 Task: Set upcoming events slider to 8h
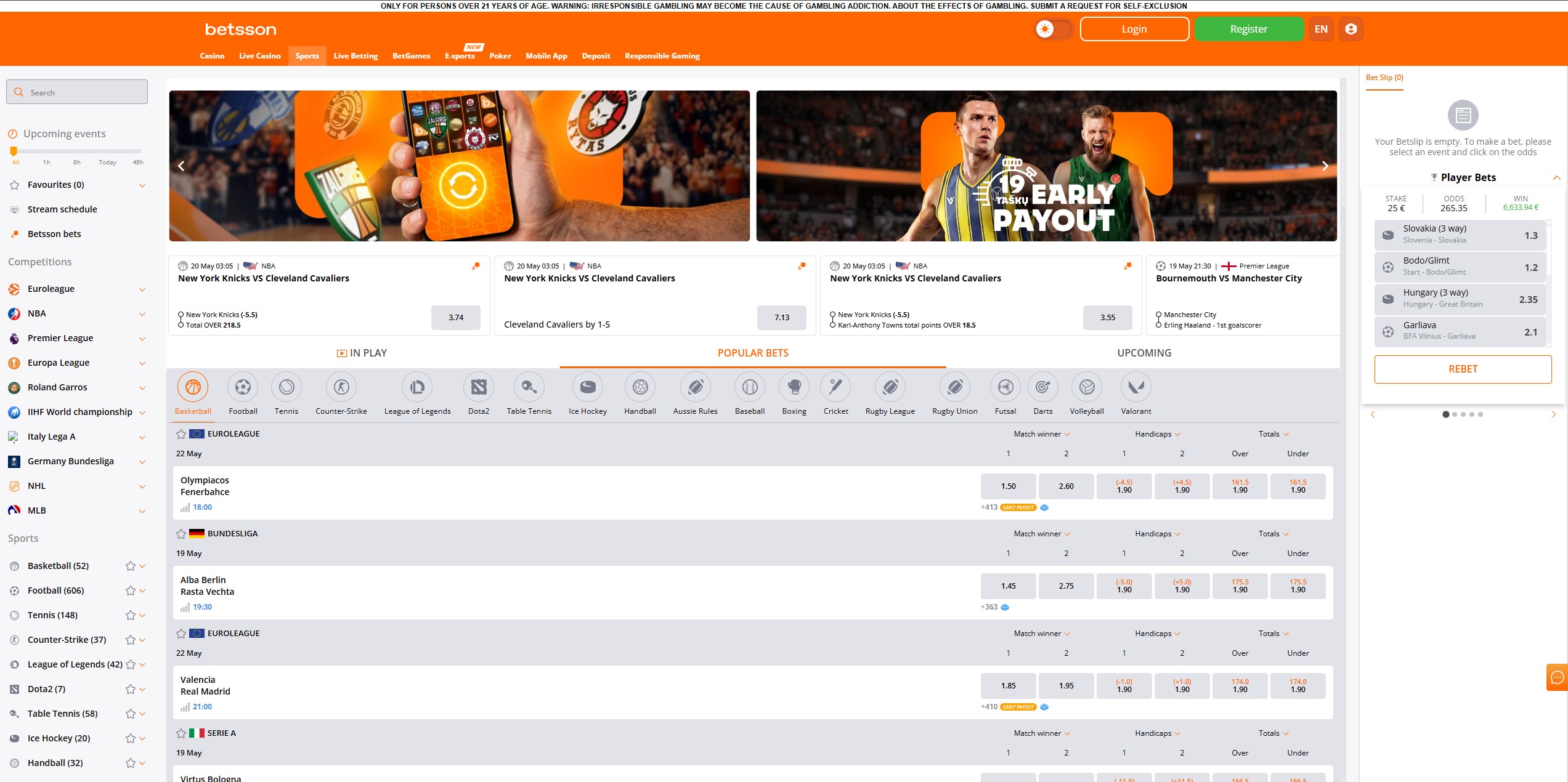[77, 163]
